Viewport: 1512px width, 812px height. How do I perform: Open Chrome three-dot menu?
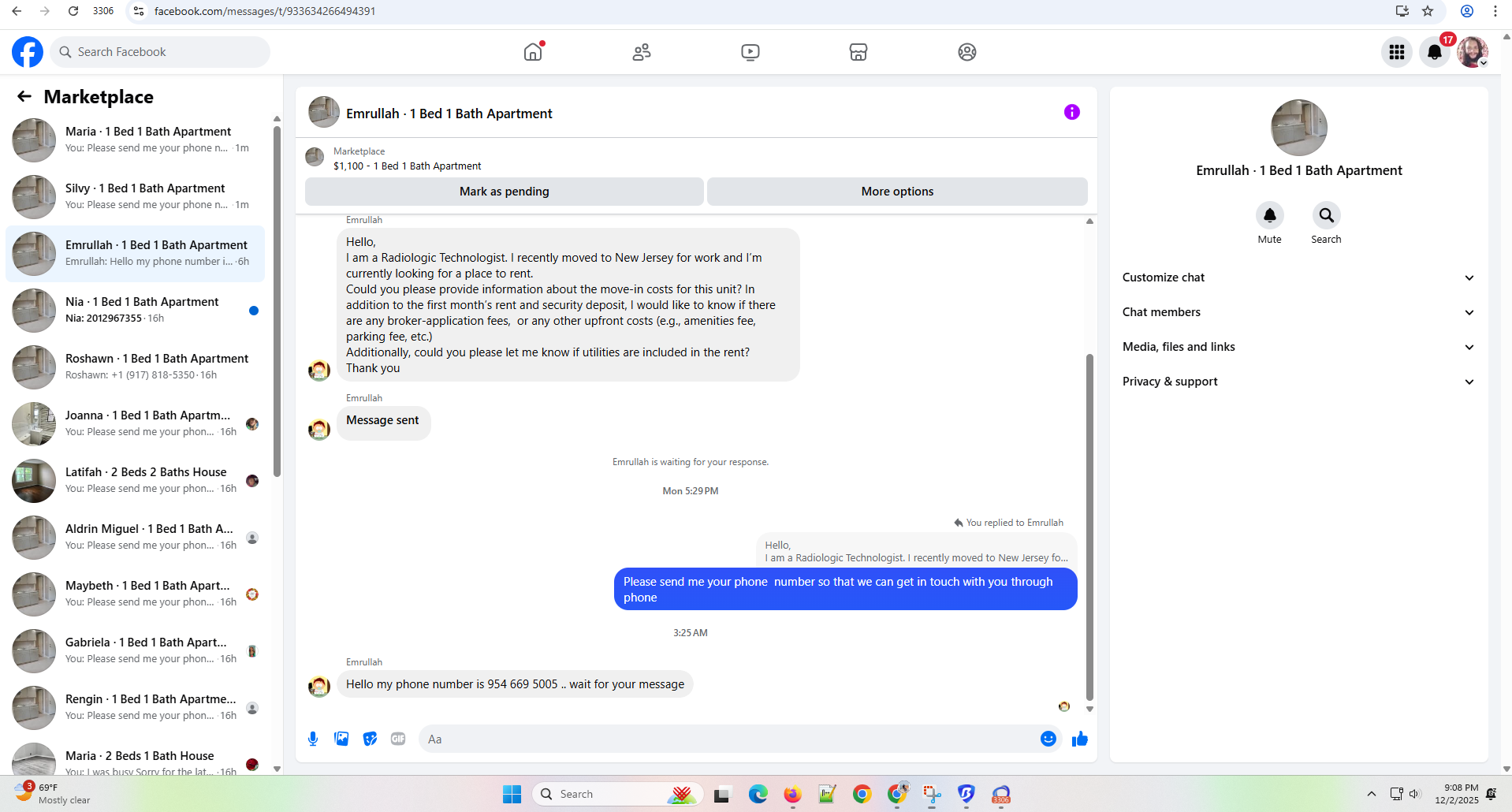coord(1495,11)
